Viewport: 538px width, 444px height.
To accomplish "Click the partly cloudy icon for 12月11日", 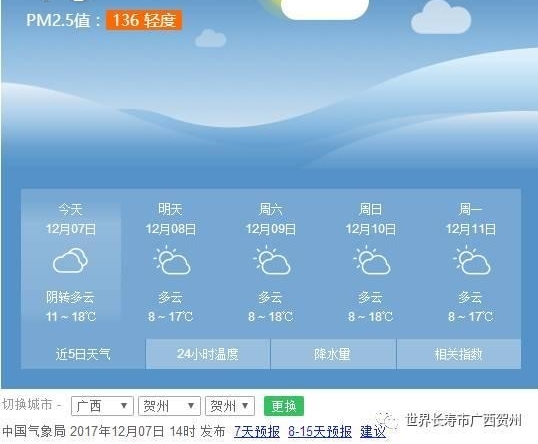I will (x=472, y=260).
